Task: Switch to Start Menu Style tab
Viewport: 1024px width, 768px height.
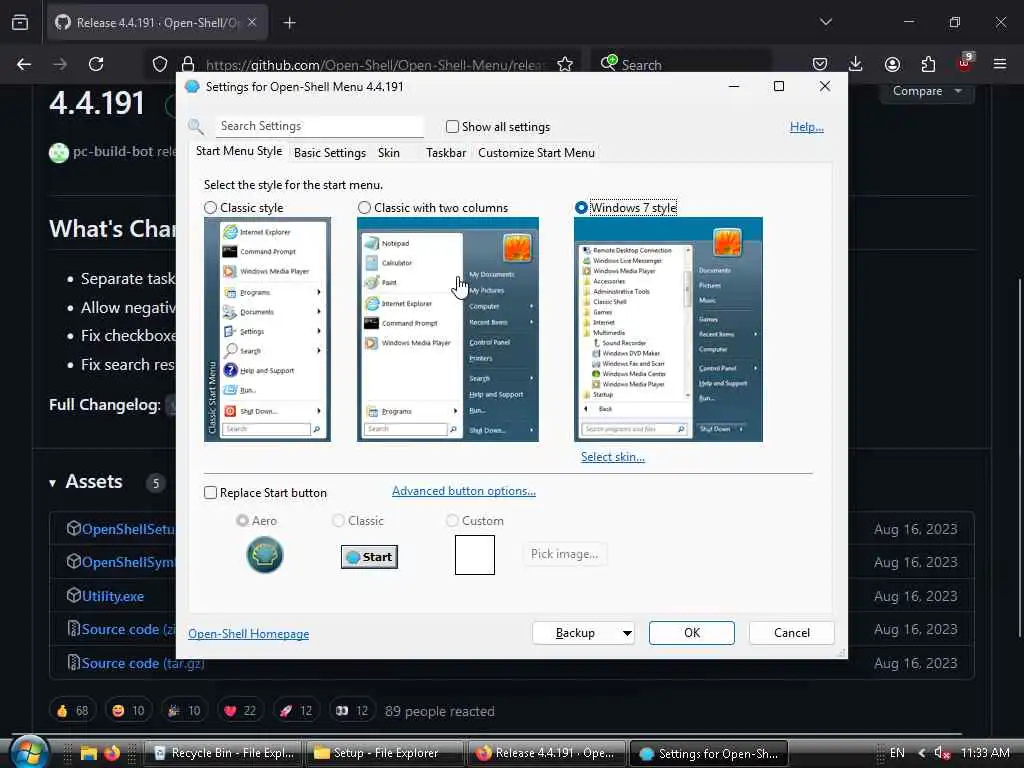Action: point(238,151)
